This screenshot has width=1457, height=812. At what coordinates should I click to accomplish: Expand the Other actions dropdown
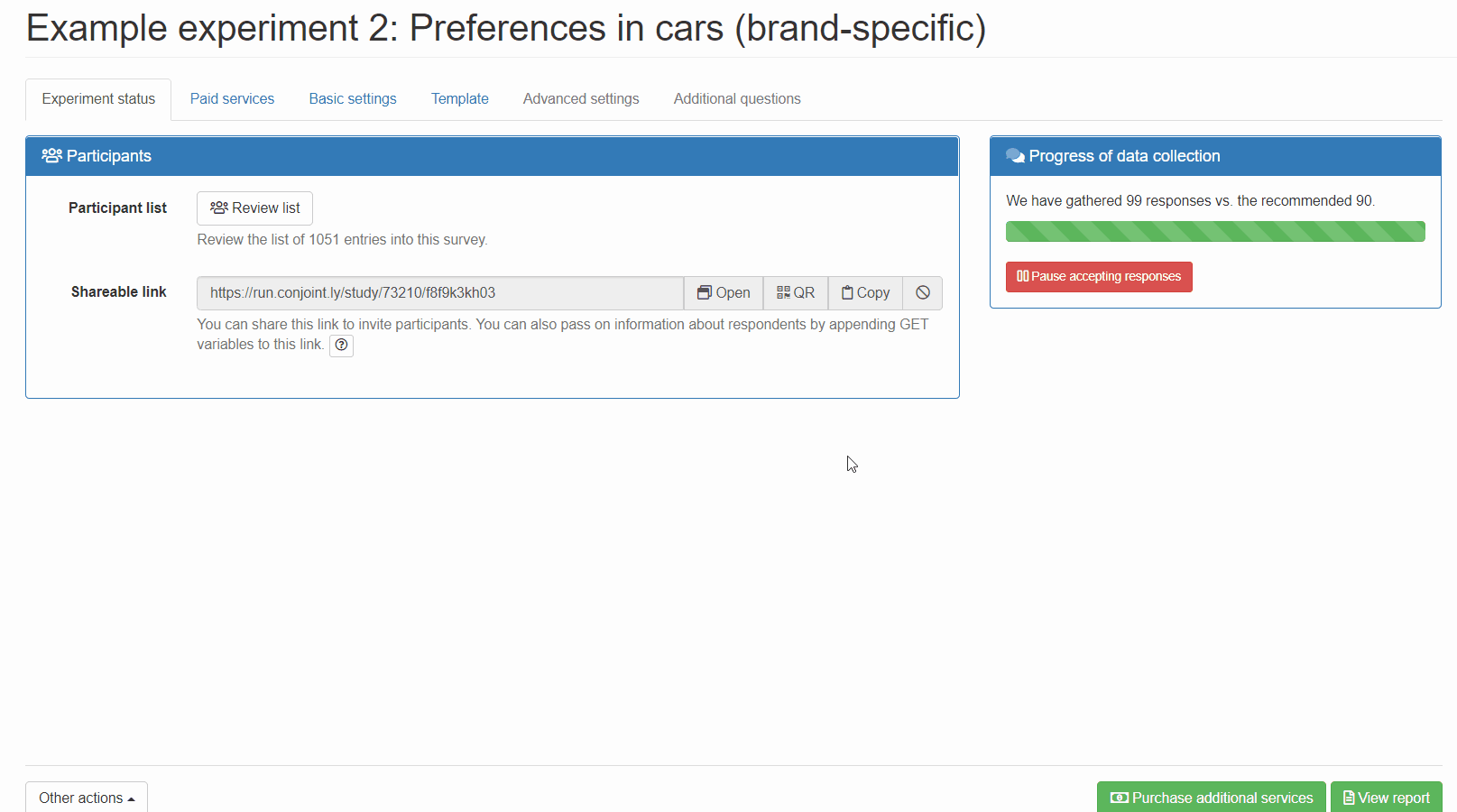[x=87, y=798]
